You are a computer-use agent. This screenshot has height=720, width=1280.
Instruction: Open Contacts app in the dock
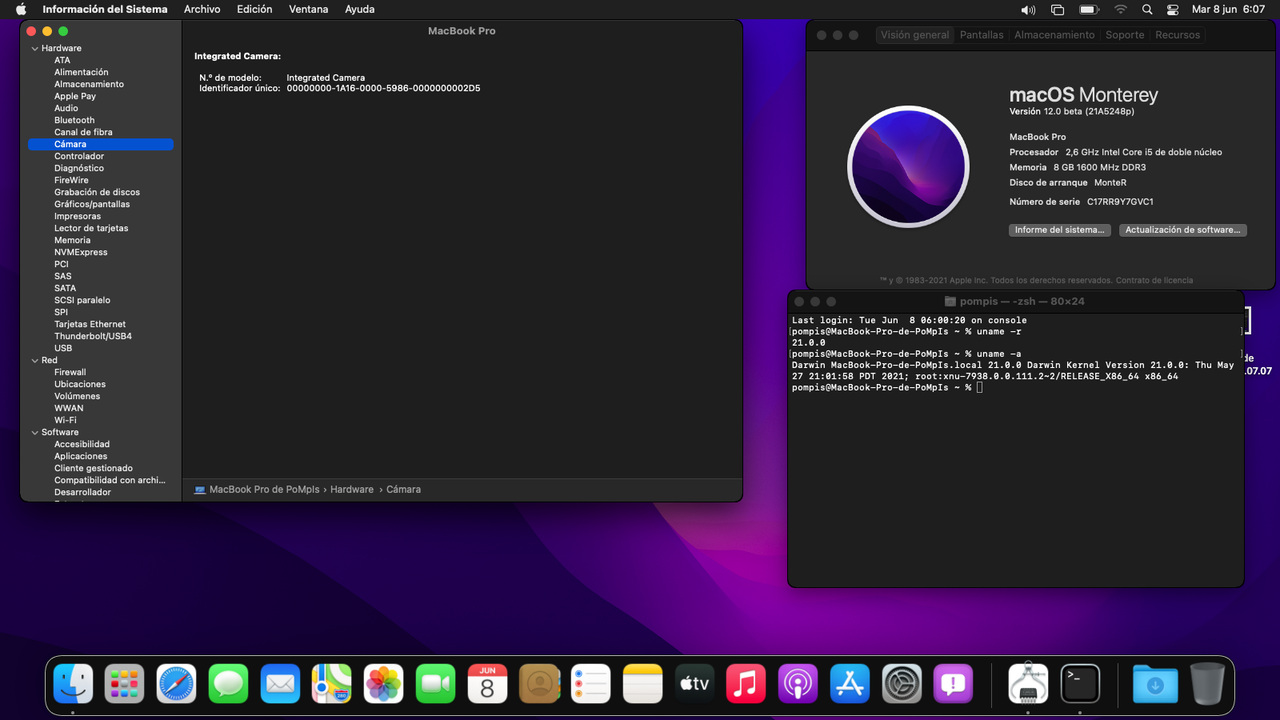pos(540,684)
